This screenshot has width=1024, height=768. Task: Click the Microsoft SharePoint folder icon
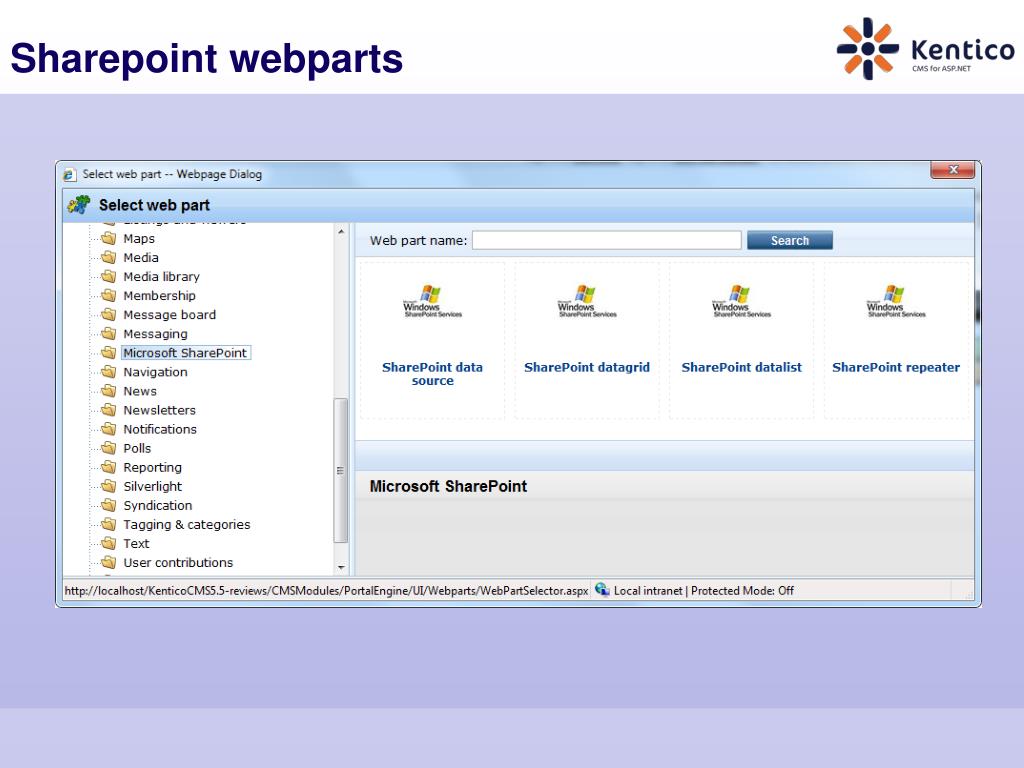108,353
